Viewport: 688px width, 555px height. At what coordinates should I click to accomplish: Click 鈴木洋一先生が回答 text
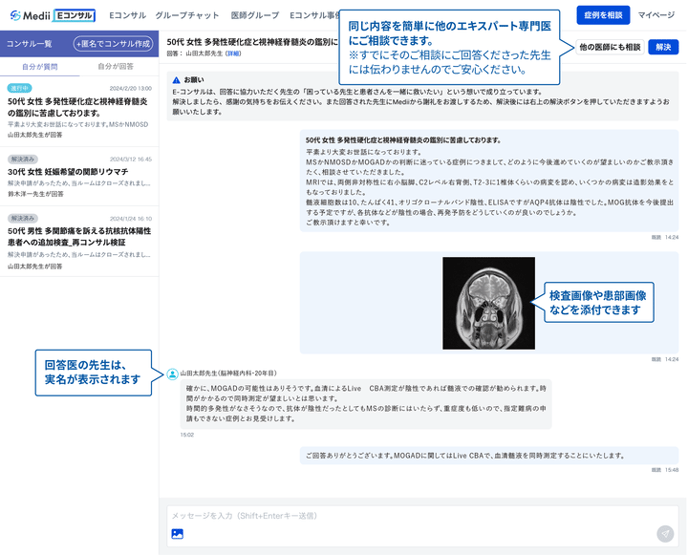point(36,194)
